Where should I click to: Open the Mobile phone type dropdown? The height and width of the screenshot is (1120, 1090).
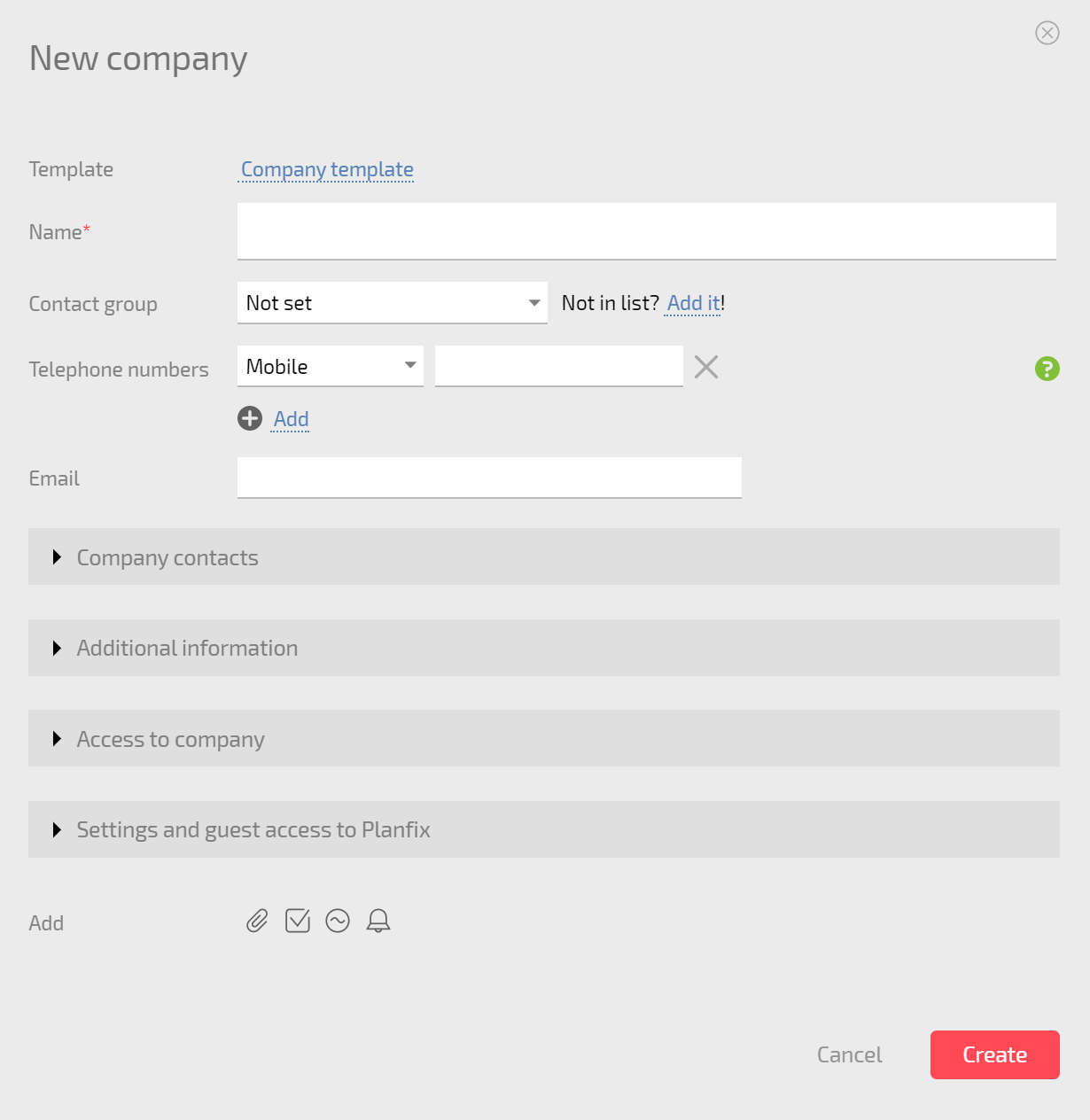click(331, 366)
